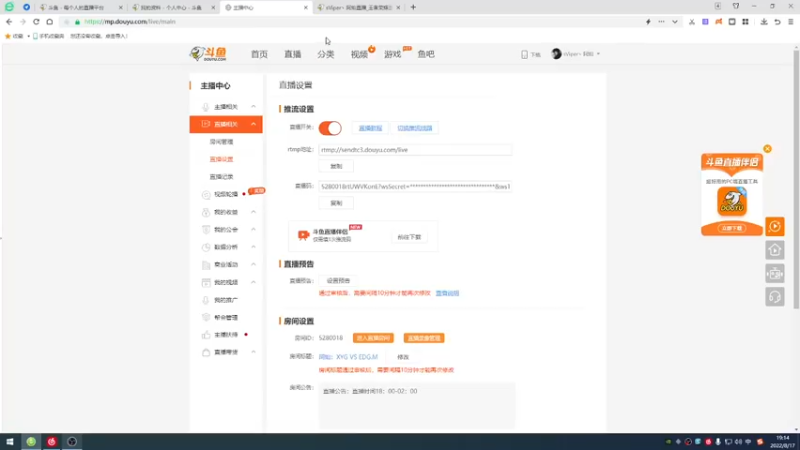800x450 pixels.
Task: Click the purple extension icon in toolbar
Action: (x=705, y=21)
